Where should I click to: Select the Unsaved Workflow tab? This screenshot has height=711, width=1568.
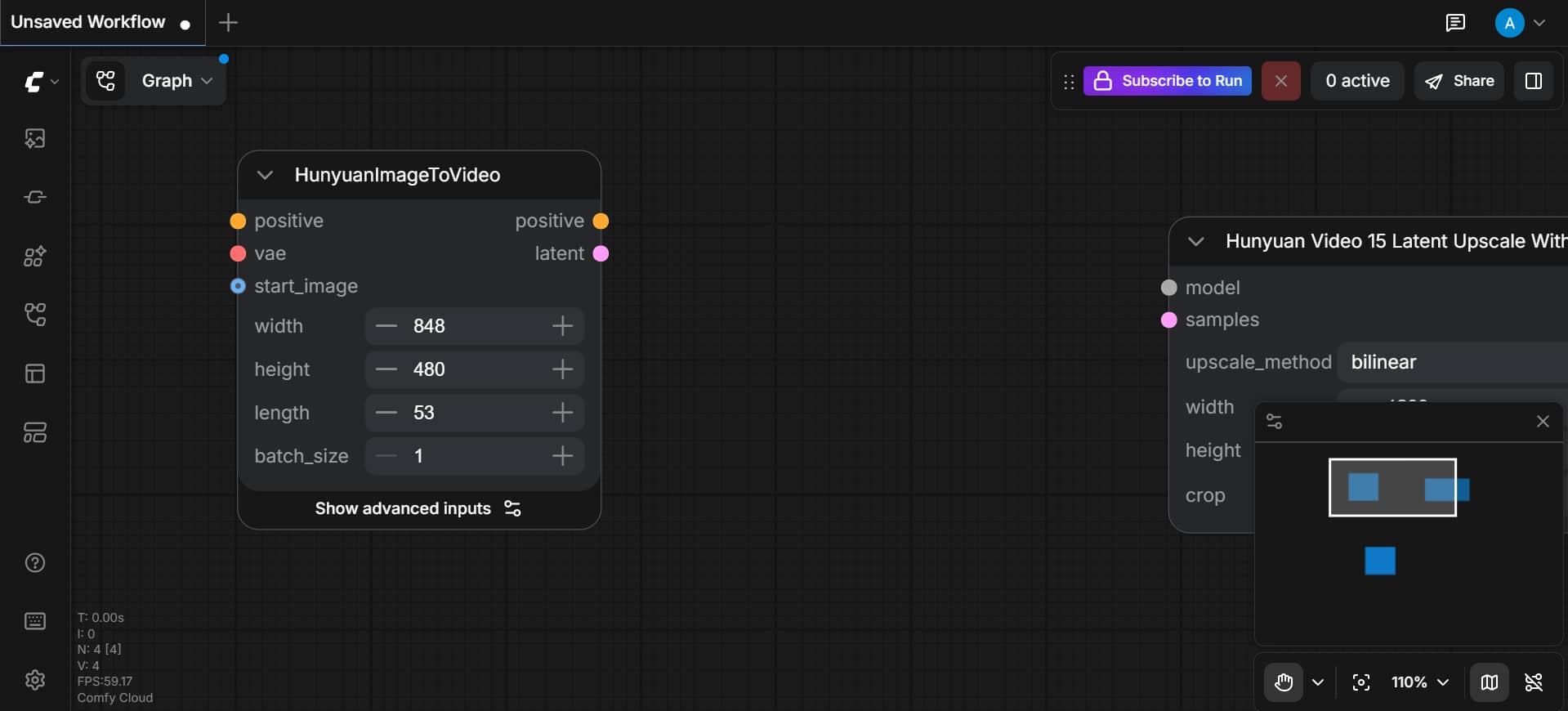(101, 22)
